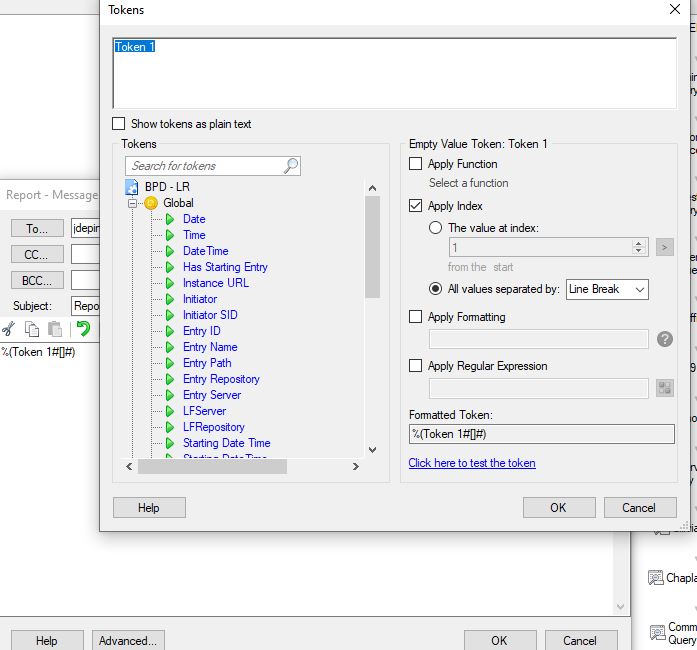
Task: Click the Comm Query activity icon
Action: click(x=657, y=633)
